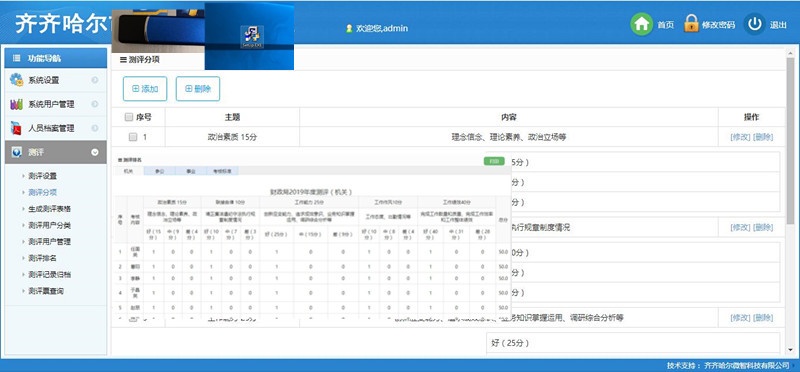Open 生成测评表格 in the sidebar
The image size is (800, 372).
(x=49, y=209)
